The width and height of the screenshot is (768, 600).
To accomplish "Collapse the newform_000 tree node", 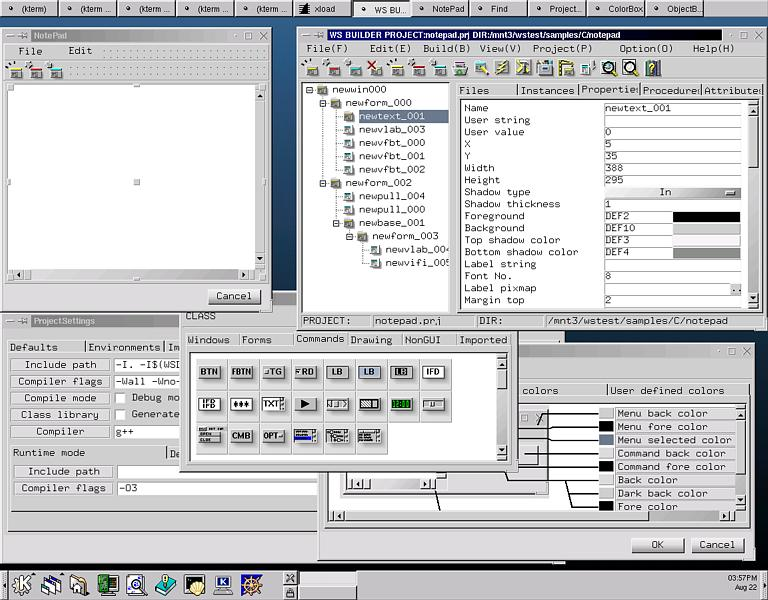I will (323, 103).
